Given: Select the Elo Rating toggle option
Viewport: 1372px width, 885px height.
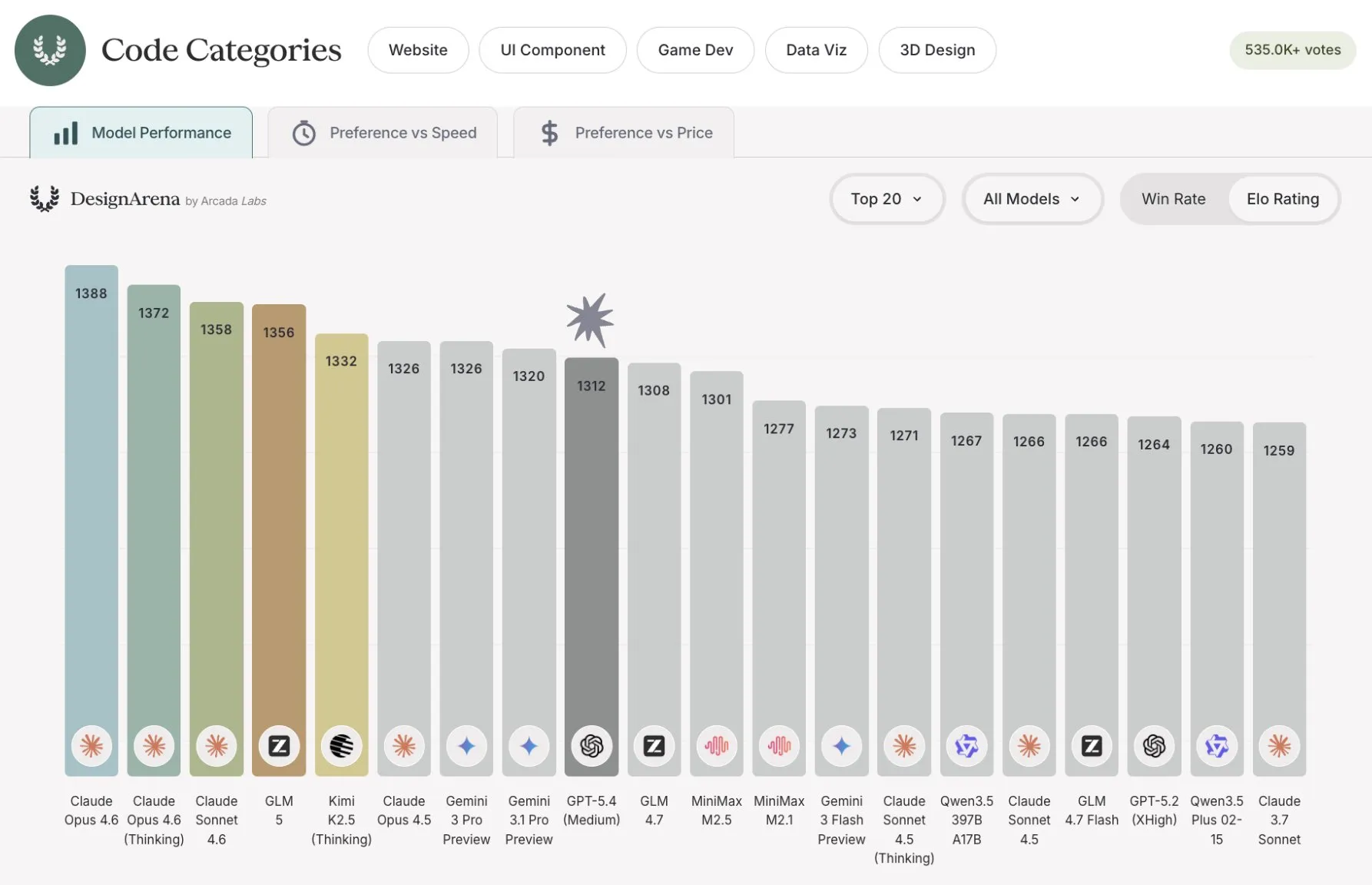Looking at the screenshot, I should [x=1282, y=199].
